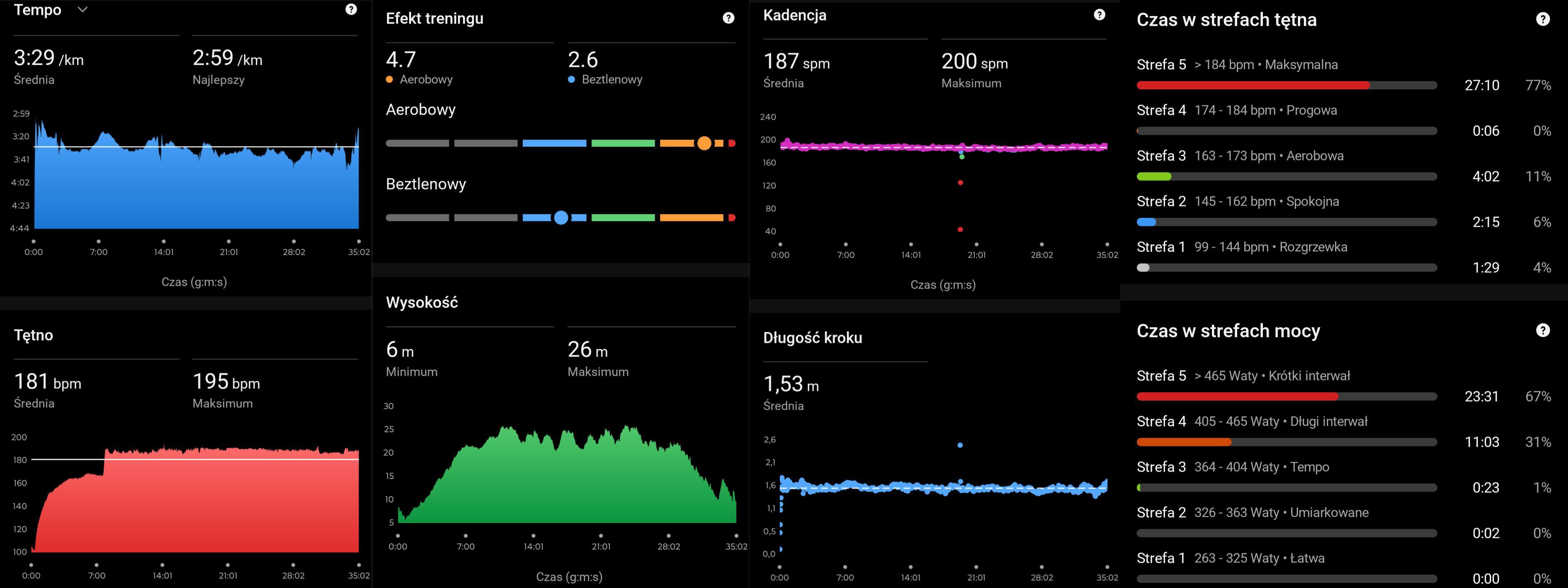The width and height of the screenshot is (1568, 588).
Task: Open the Kadencja help question mark
Action: [1100, 15]
